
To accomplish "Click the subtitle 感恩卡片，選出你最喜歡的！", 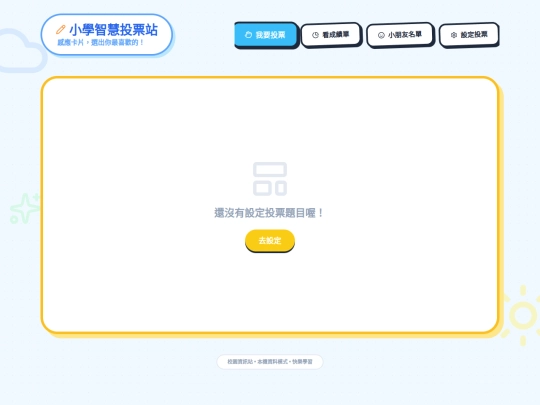I will point(100,42).
